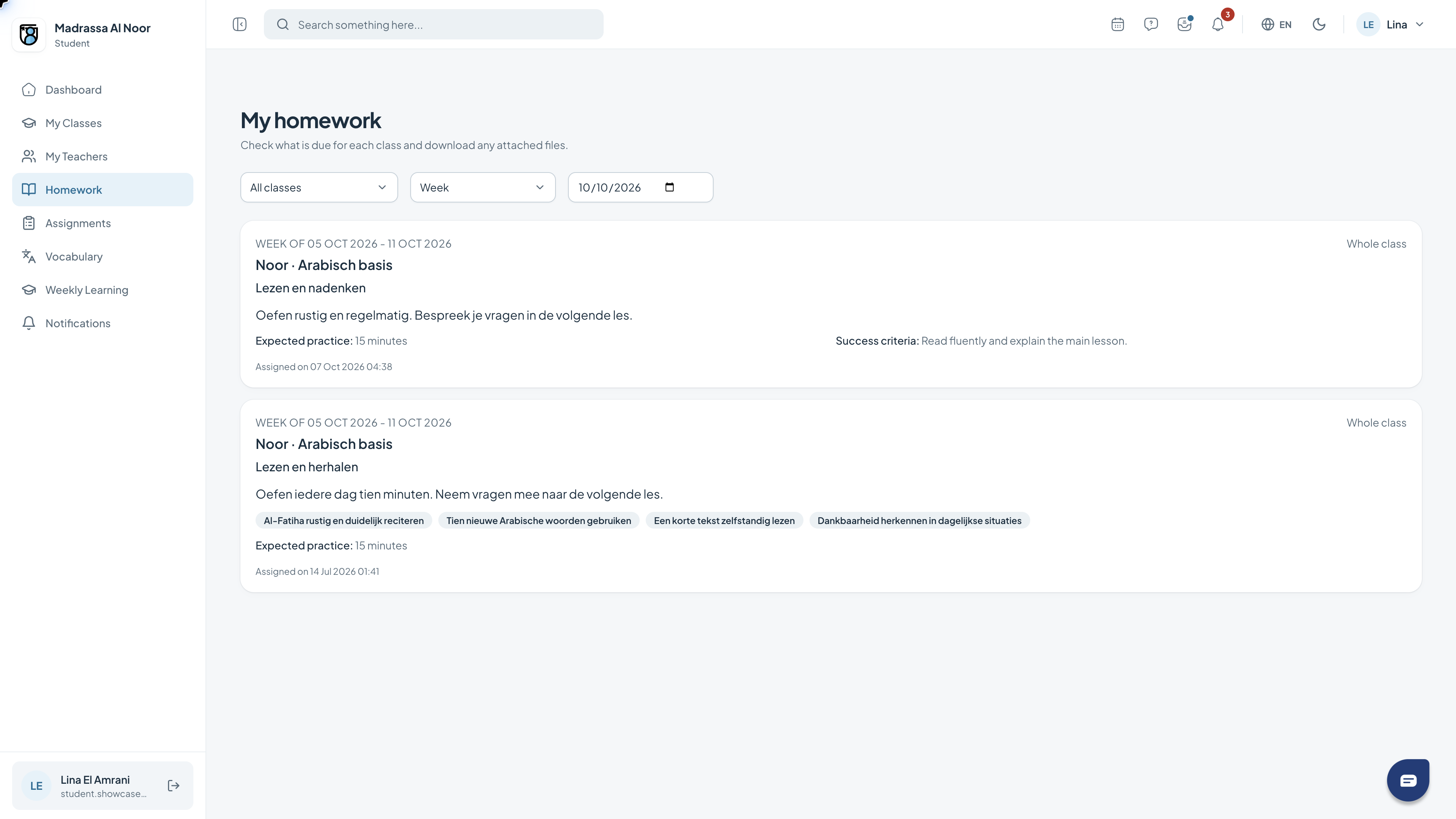
Task: Click the LE avatar in the sidebar footer
Action: (36, 786)
